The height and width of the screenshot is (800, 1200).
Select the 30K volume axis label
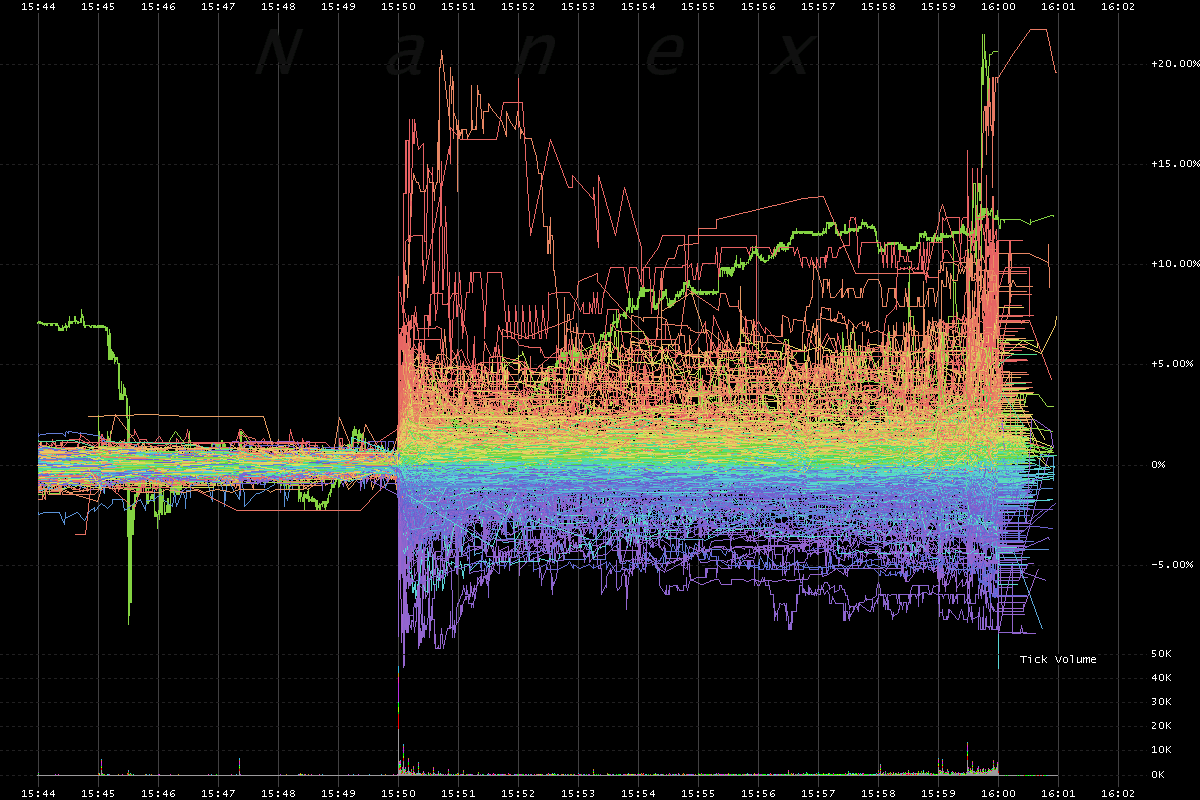tap(1161, 702)
